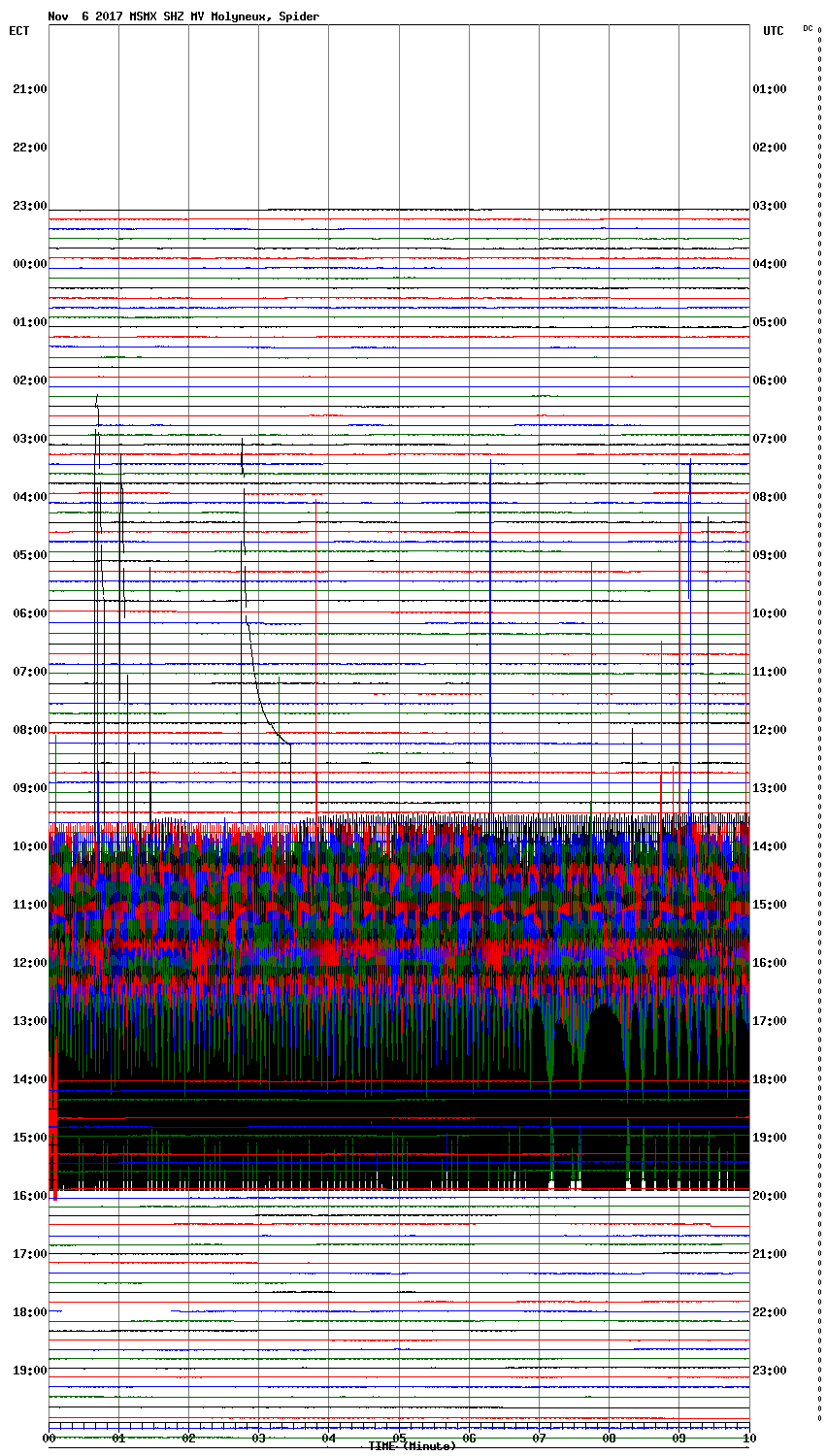
Task: Select the ECT-side '22:00' time label
Action: pos(30,148)
